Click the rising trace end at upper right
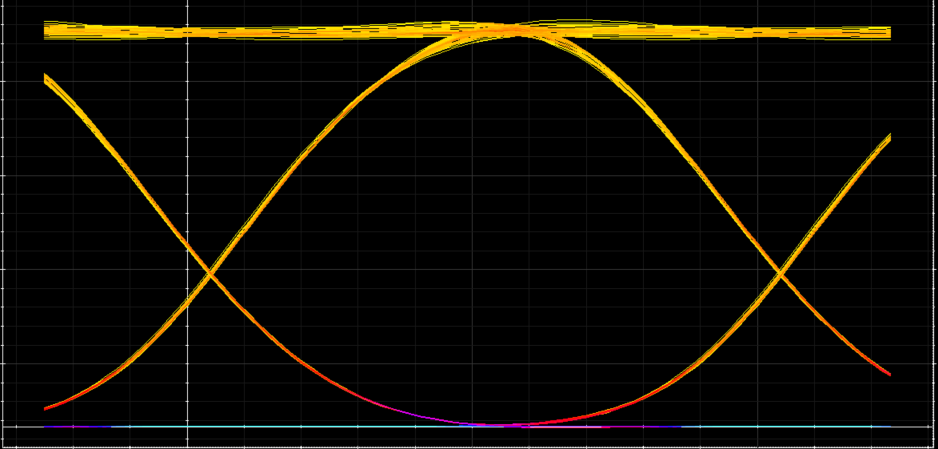Image resolution: width=938 pixels, height=449 pixels. click(888, 138)
